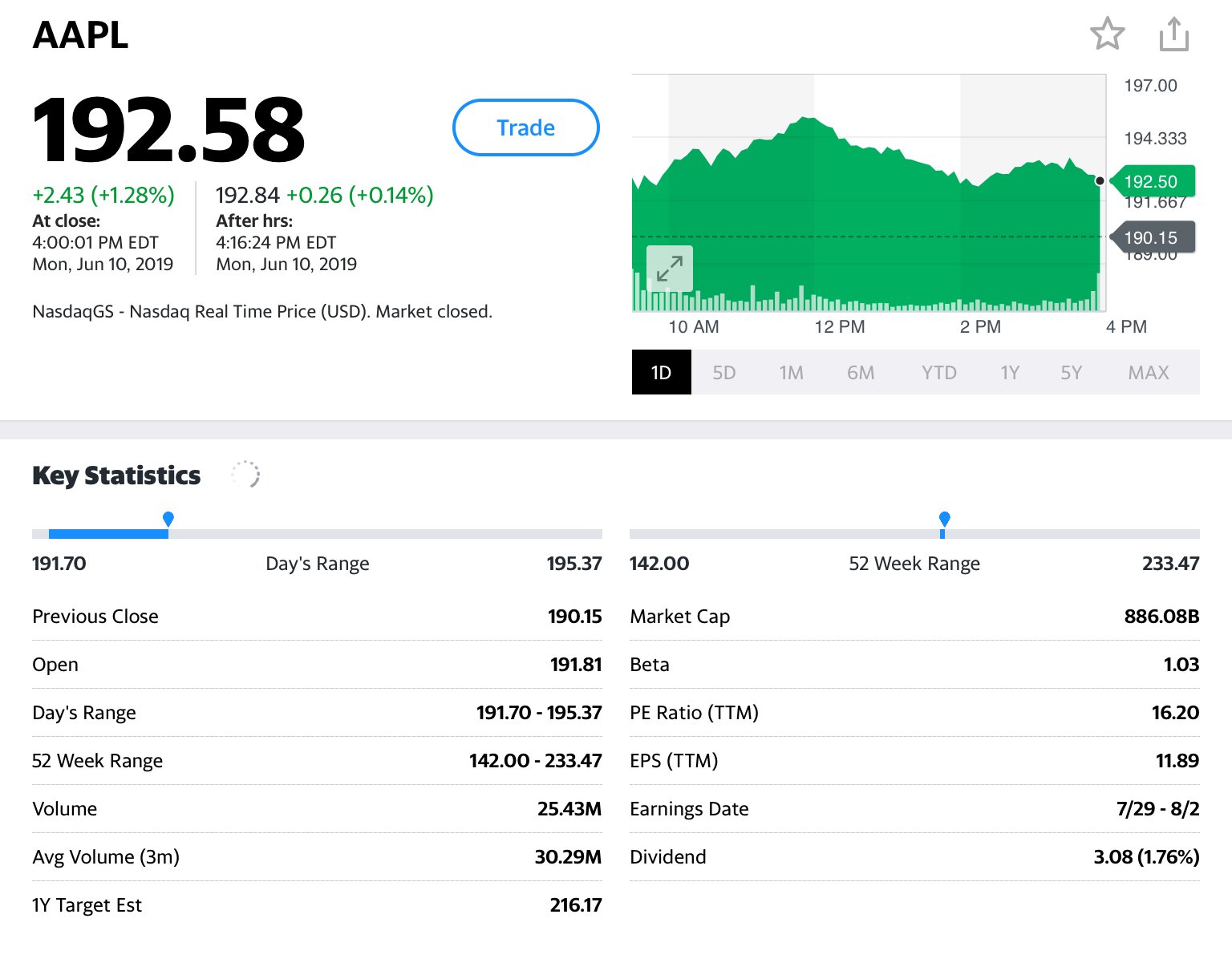
Task: Show the 6M chart range
Action: pos(860,373)
